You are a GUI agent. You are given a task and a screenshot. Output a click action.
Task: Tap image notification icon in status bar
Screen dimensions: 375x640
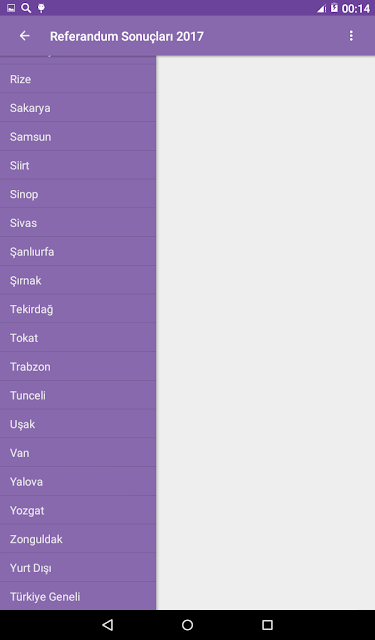11,8
